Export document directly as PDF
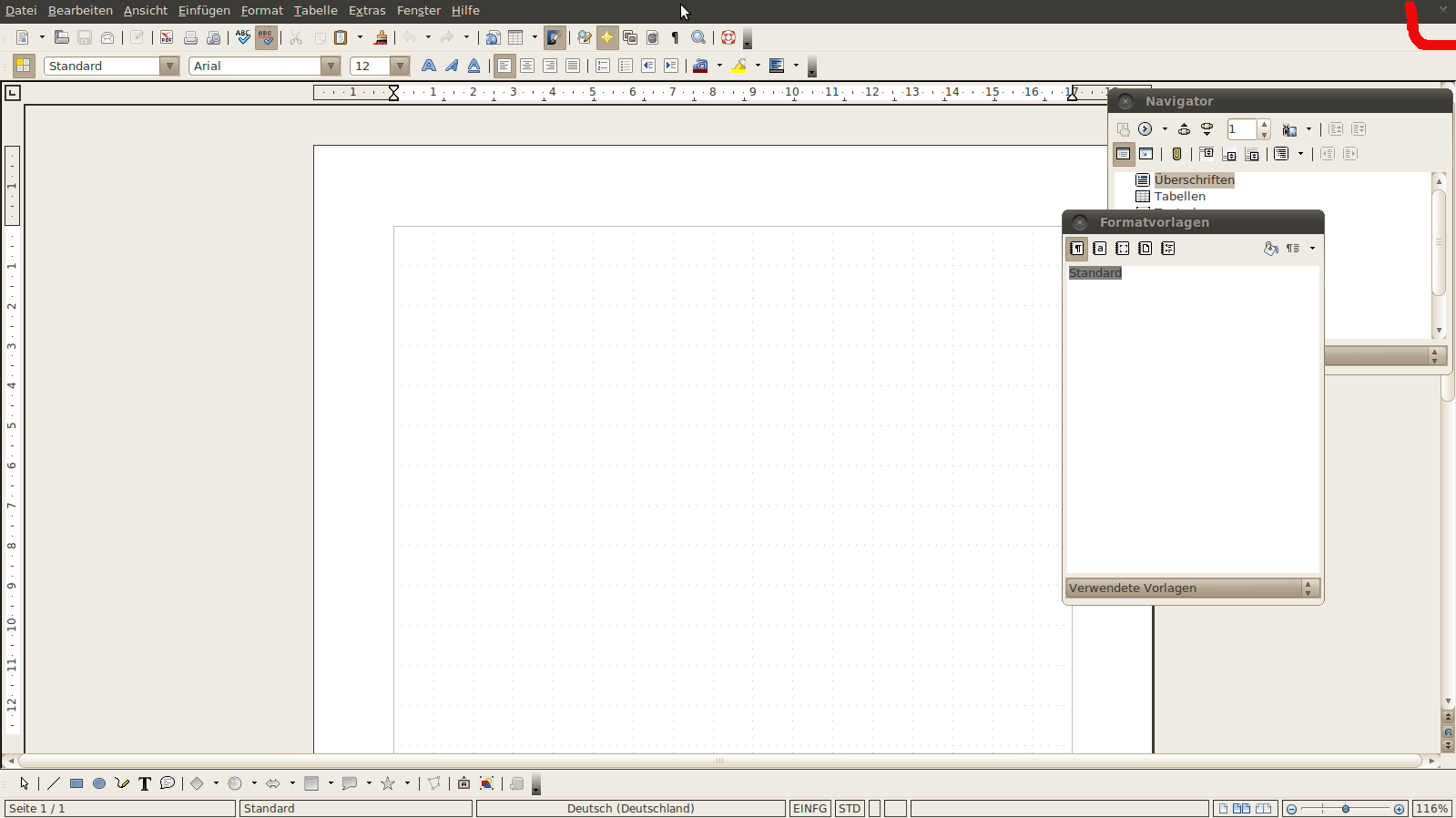Screen dimensions: 1456x818 coord(167,37)
